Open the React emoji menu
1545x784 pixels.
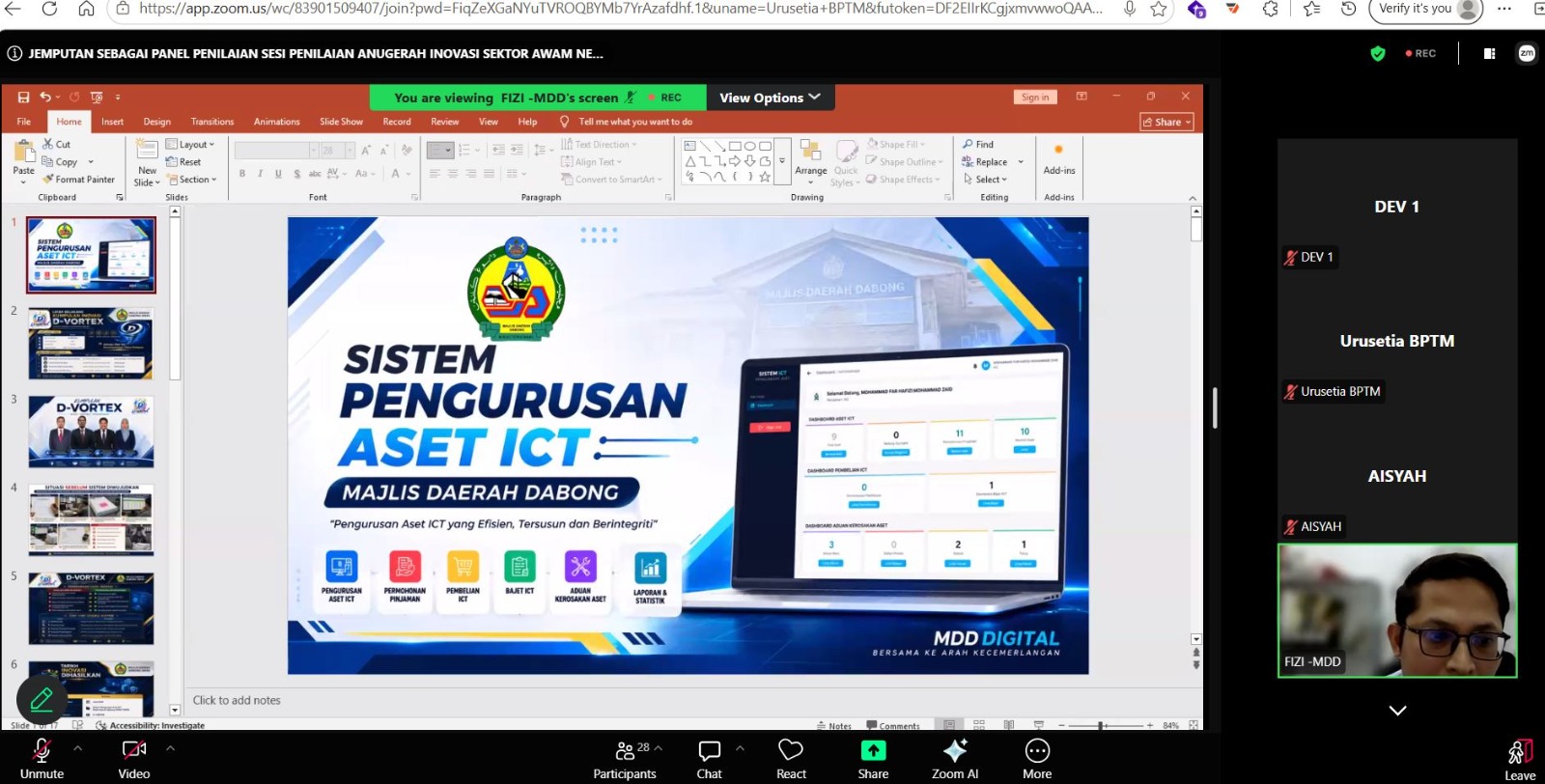coord(791,760)
